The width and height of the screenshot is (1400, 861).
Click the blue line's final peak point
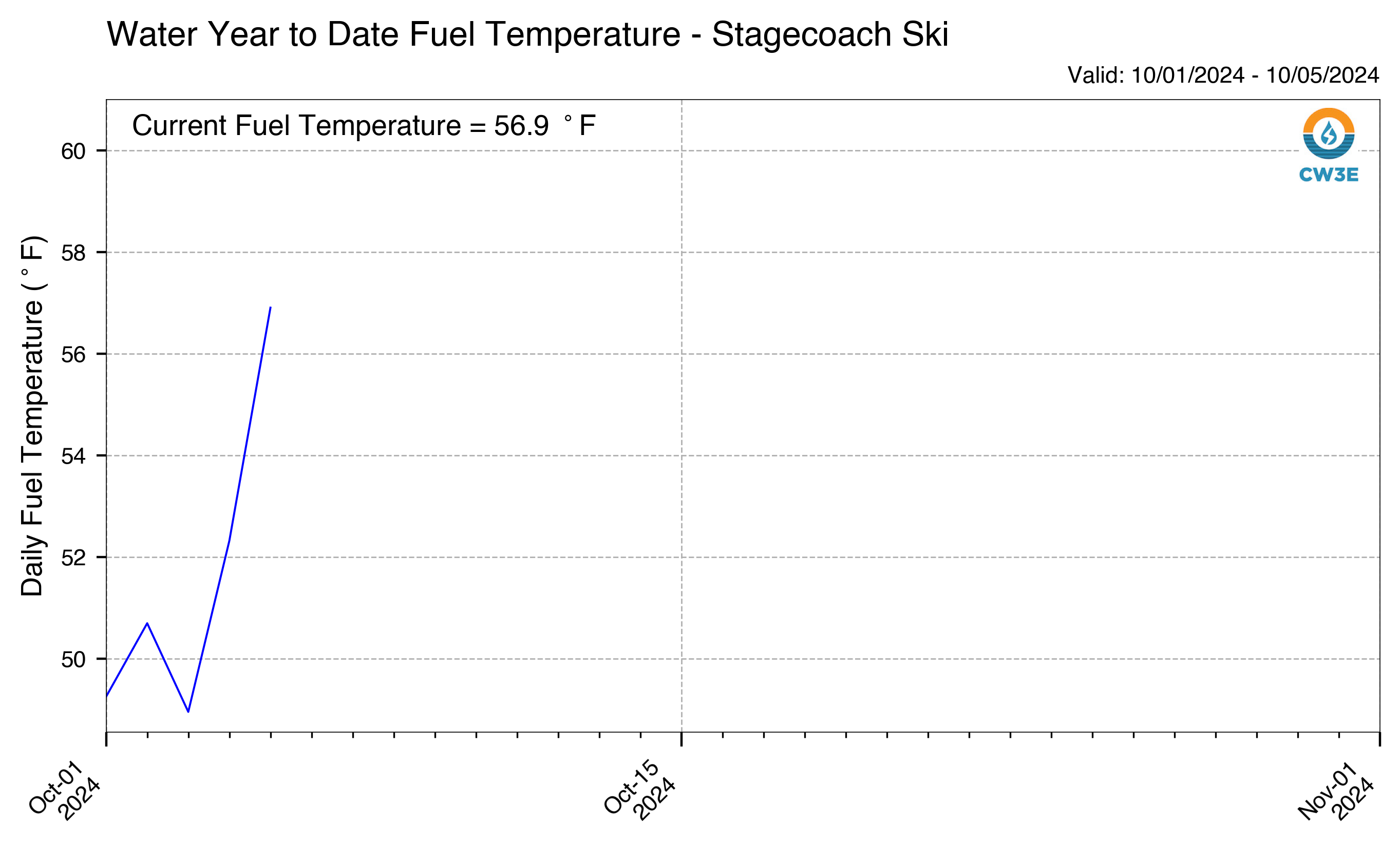(271, 308)
